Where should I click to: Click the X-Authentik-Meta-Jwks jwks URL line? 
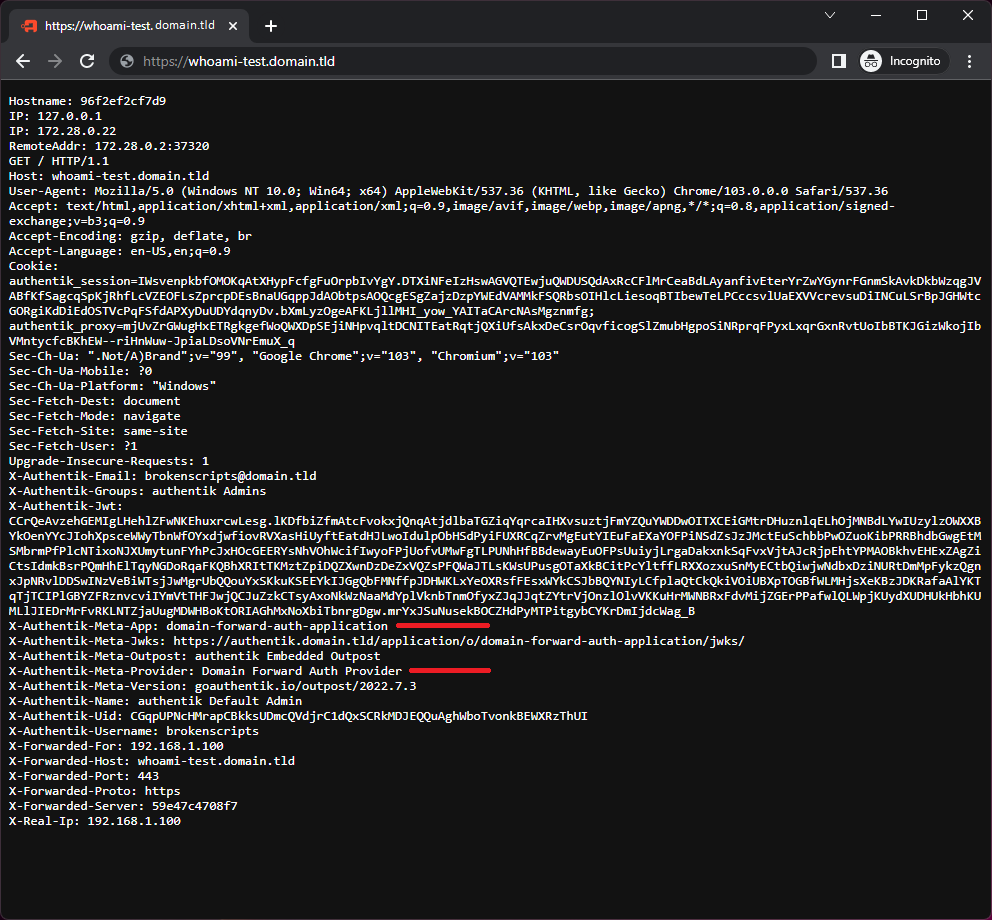pos(376,642)
